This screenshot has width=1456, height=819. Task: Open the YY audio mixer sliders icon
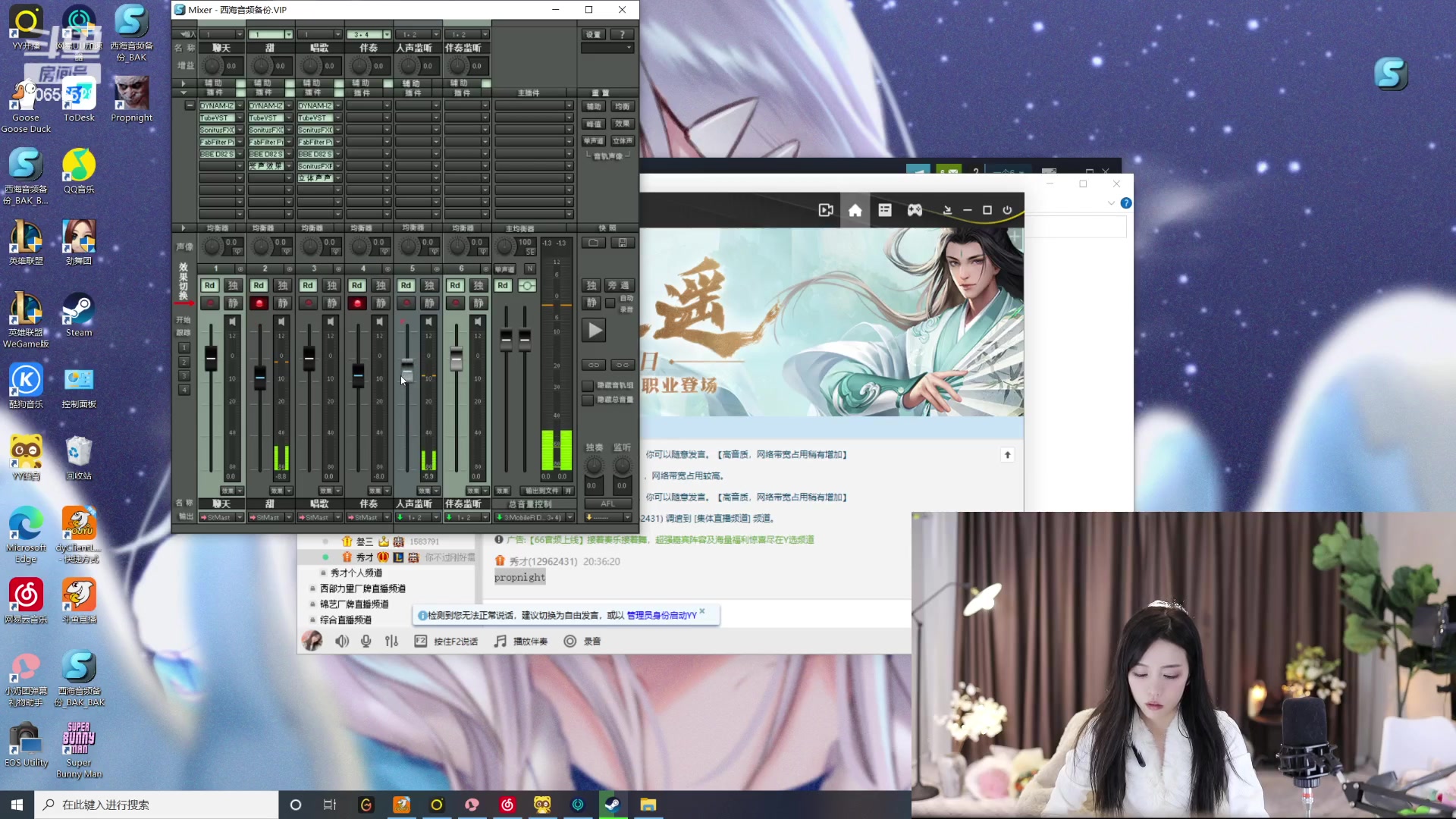(x=391, y=642)
